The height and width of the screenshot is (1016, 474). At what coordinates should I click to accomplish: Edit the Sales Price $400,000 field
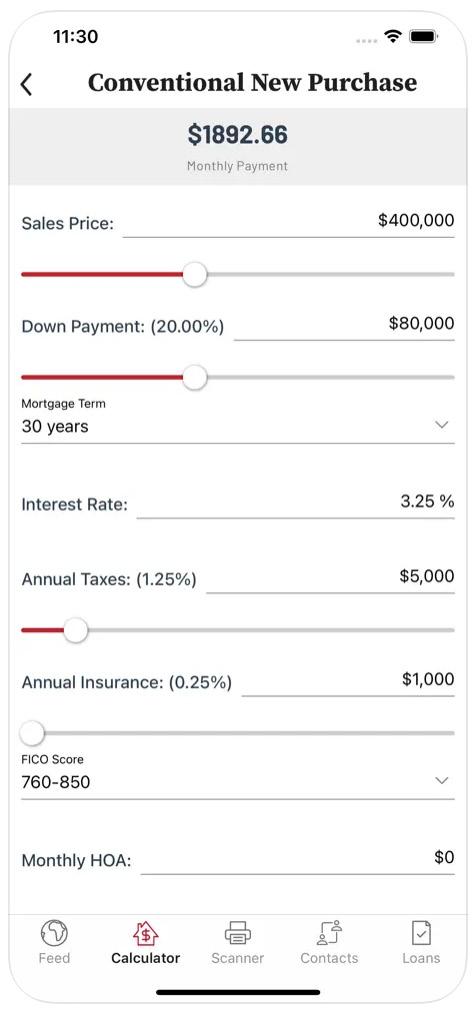point(288,222)
